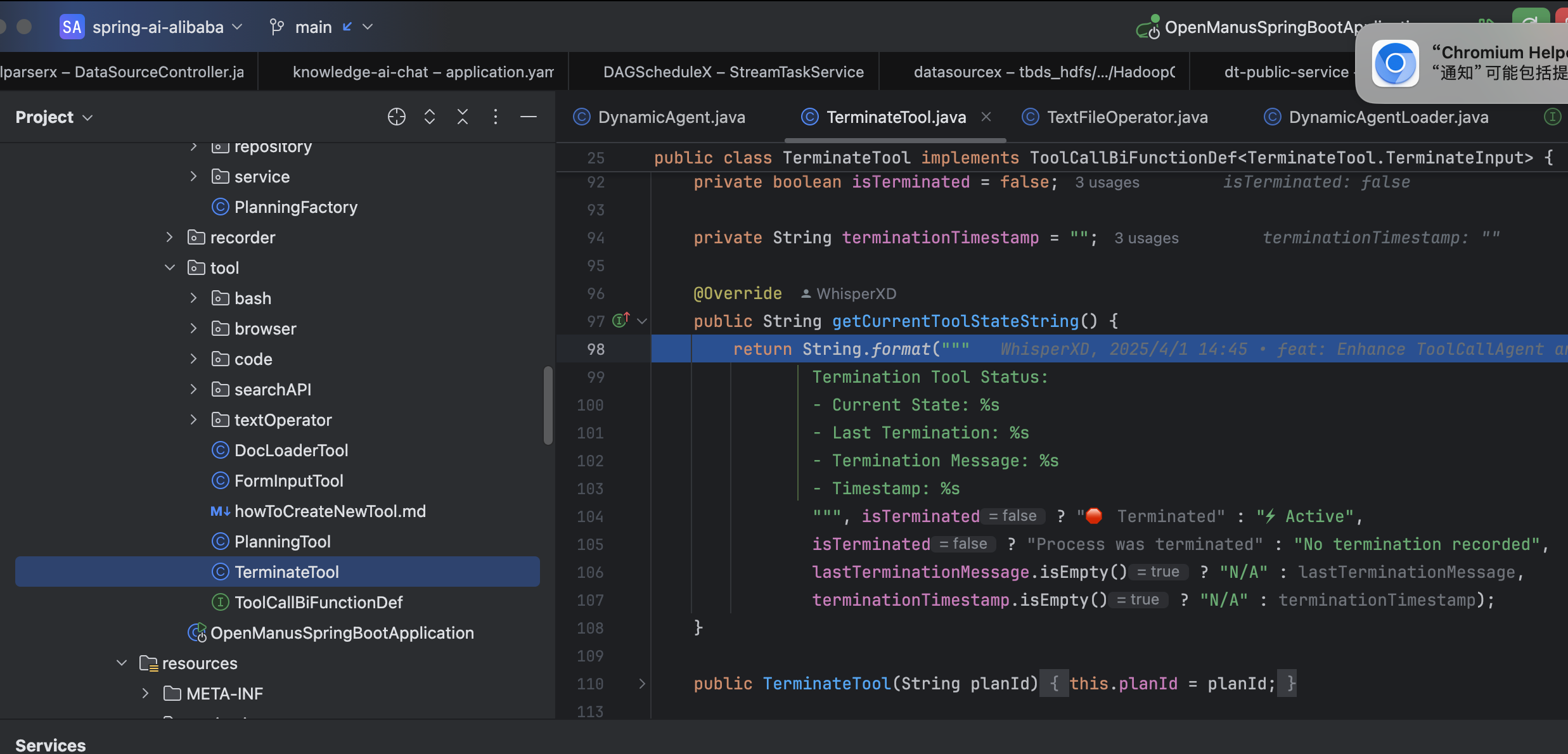Click the Project panel vertical scrollbar
1568x754 pixels.
point(548,406)
